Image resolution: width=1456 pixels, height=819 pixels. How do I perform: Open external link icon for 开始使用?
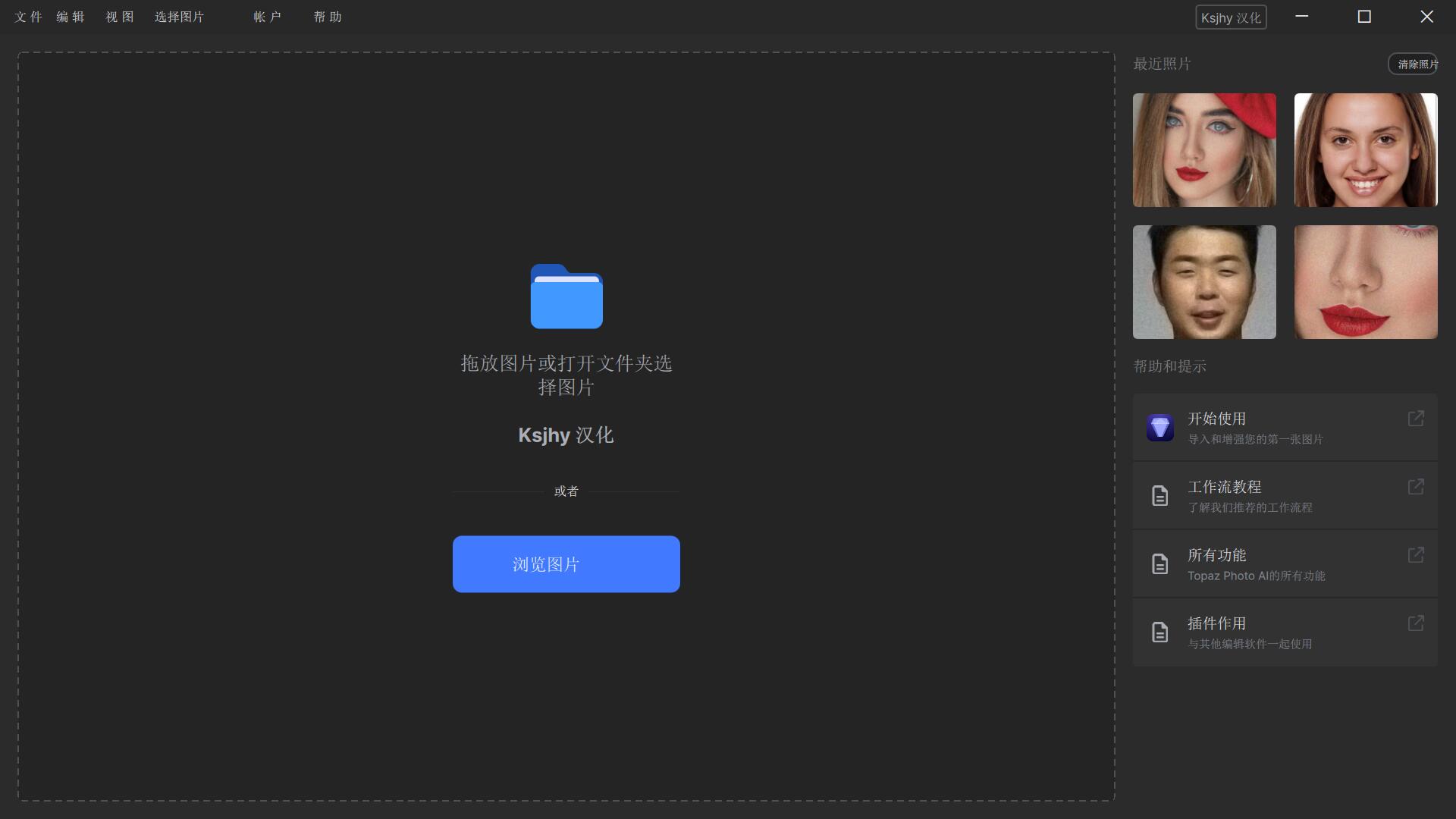tap(1415, 419)
